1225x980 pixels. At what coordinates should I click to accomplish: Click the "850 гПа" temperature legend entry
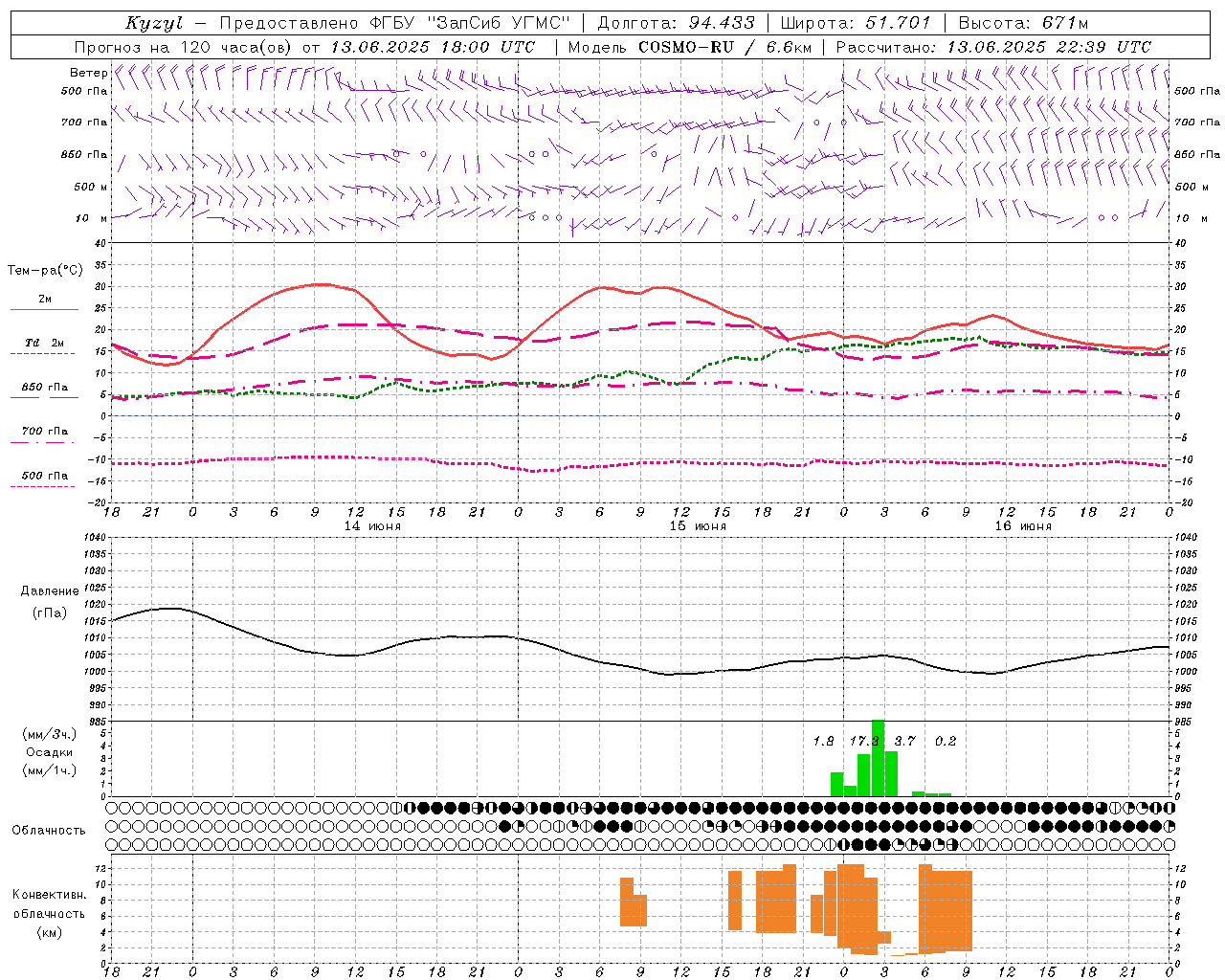(x=45, y=388)
